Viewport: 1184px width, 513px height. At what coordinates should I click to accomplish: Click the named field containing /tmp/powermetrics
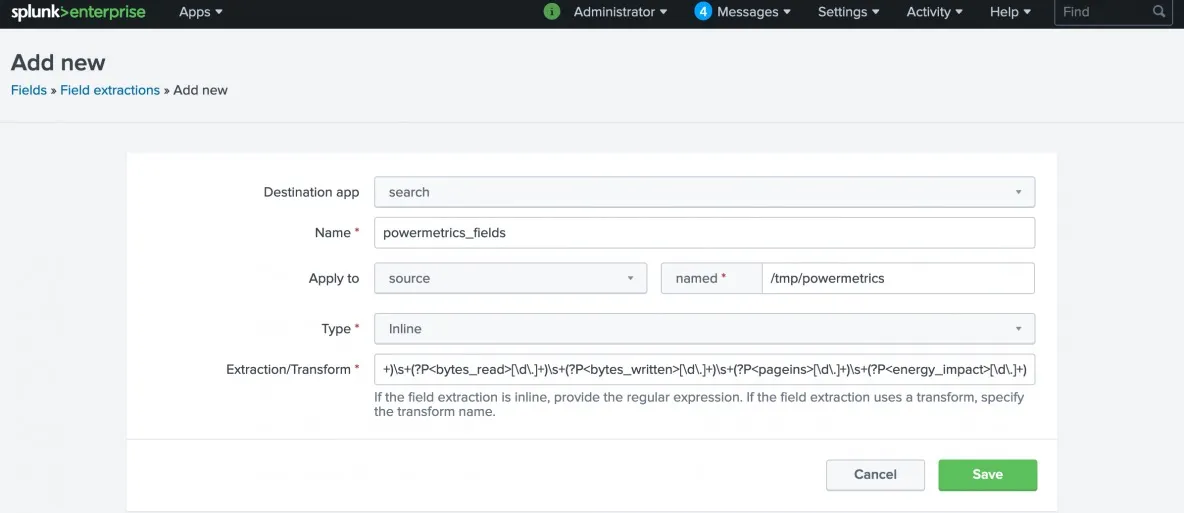click(897, 278)
